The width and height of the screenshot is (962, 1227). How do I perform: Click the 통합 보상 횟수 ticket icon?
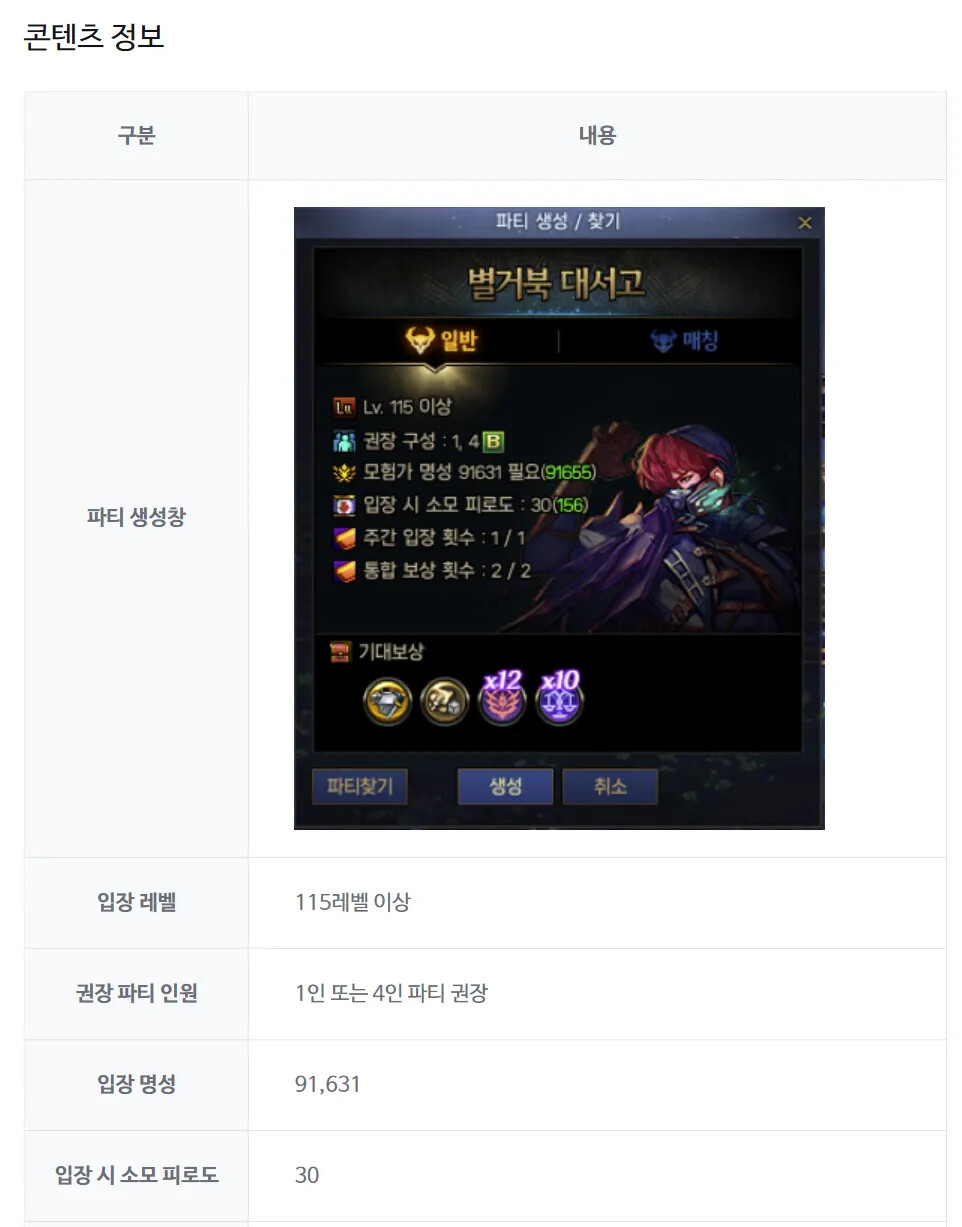point(343,571)
